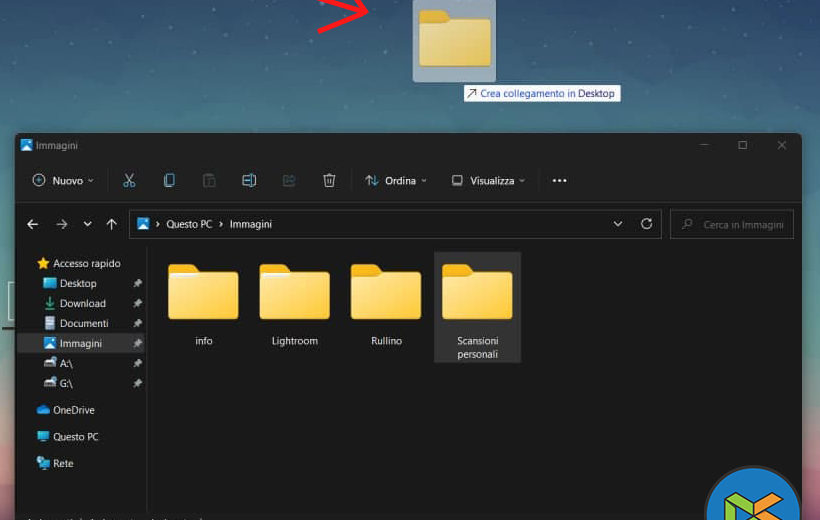Screen dimensions: 820x520
Task: Select the Scansioni personali folder
Action: [477, 307]
